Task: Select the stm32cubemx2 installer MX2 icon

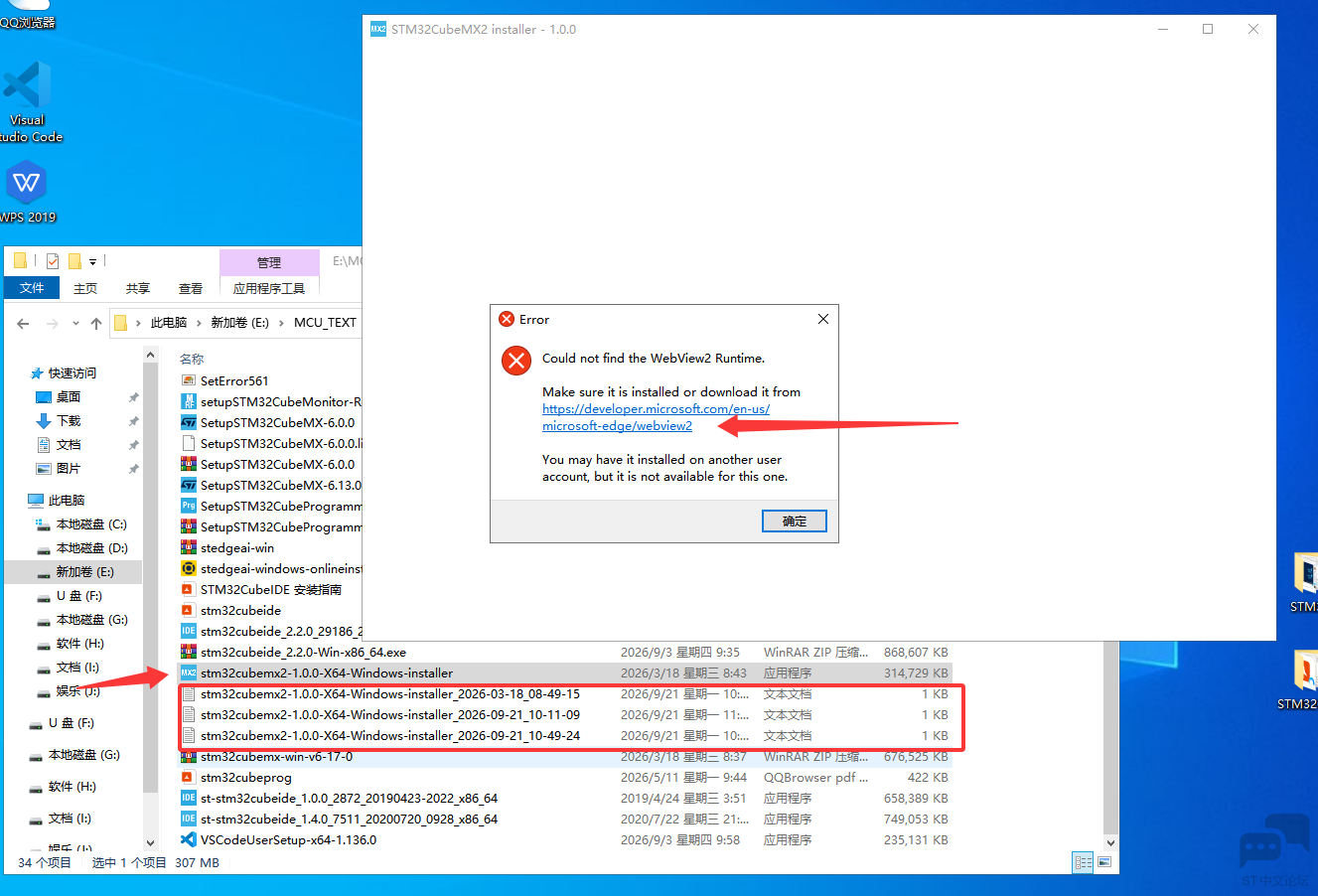Action: 189,672
